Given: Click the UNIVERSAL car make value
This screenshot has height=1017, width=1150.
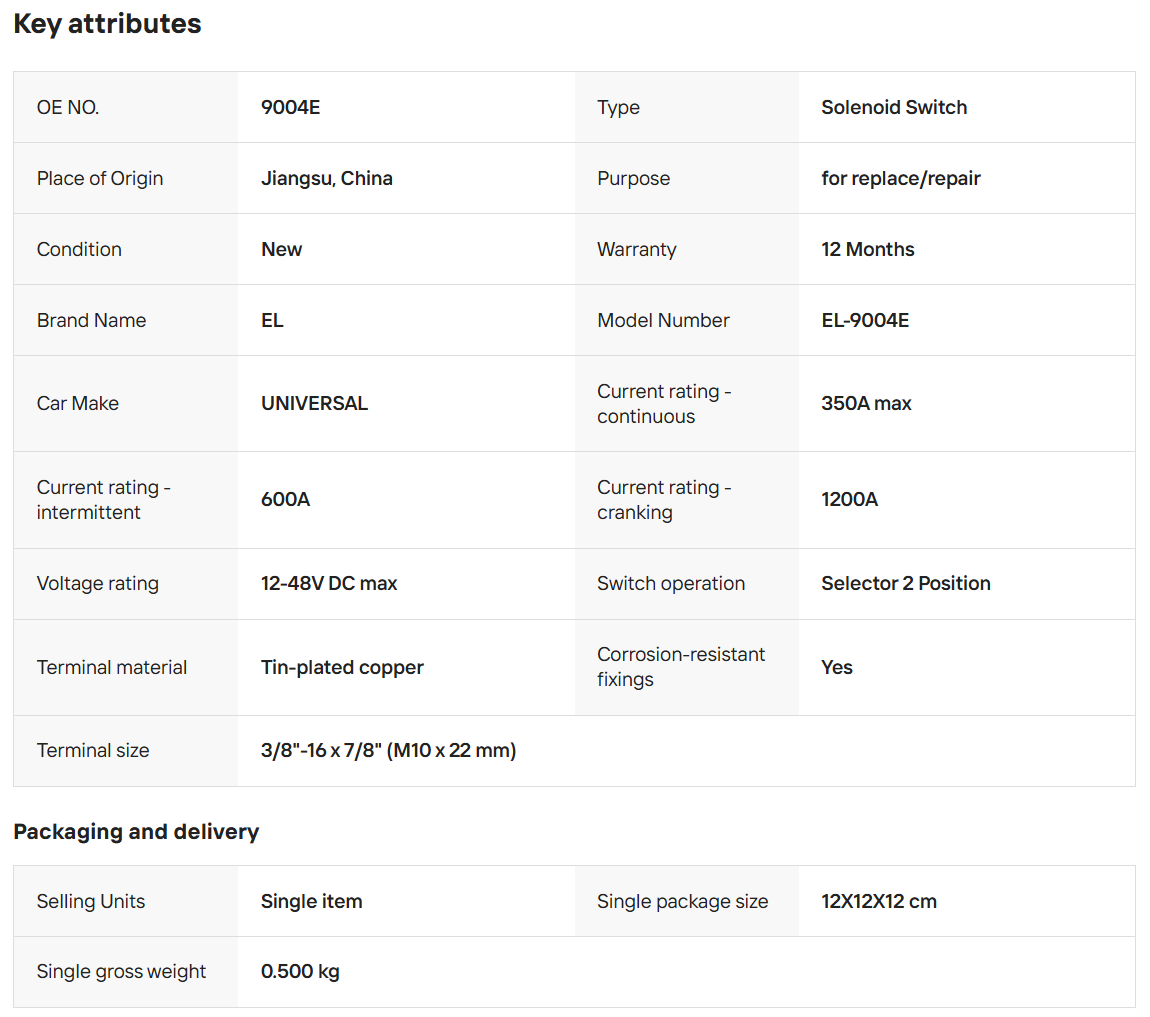Looking at the screenshot, I should click(314, 403).
